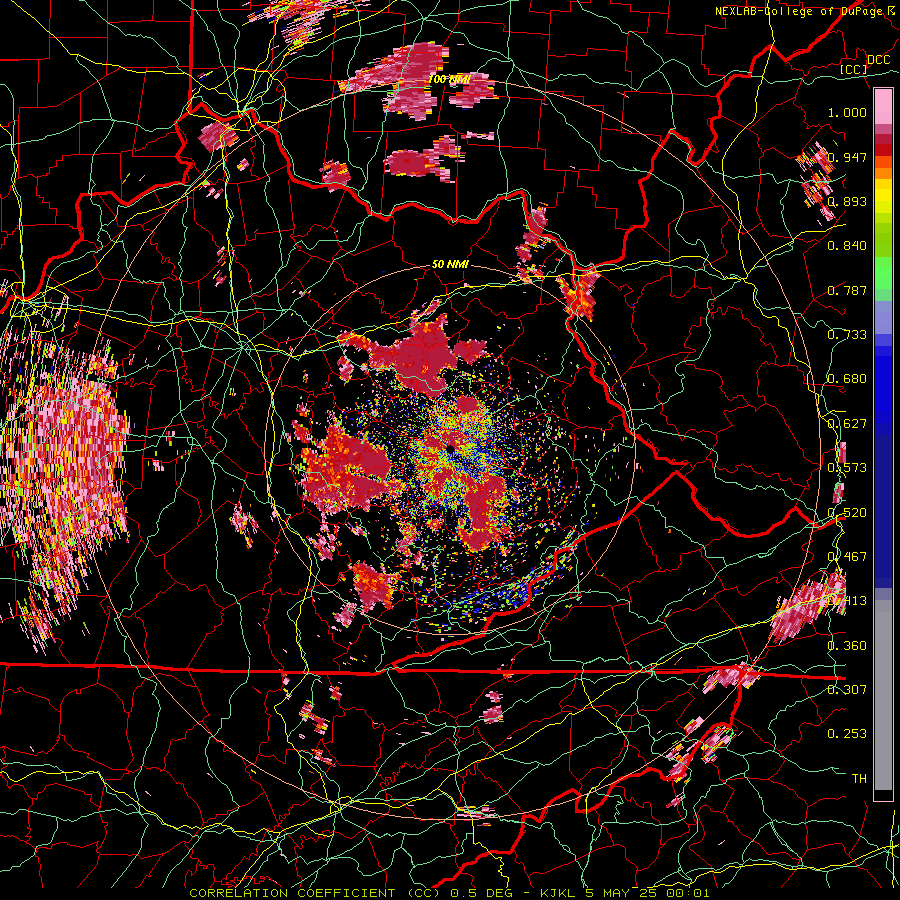This screenshot has width=900, height=900.
Task: Click the 100 NMI range ring label
Action: [x=449, y=79]
